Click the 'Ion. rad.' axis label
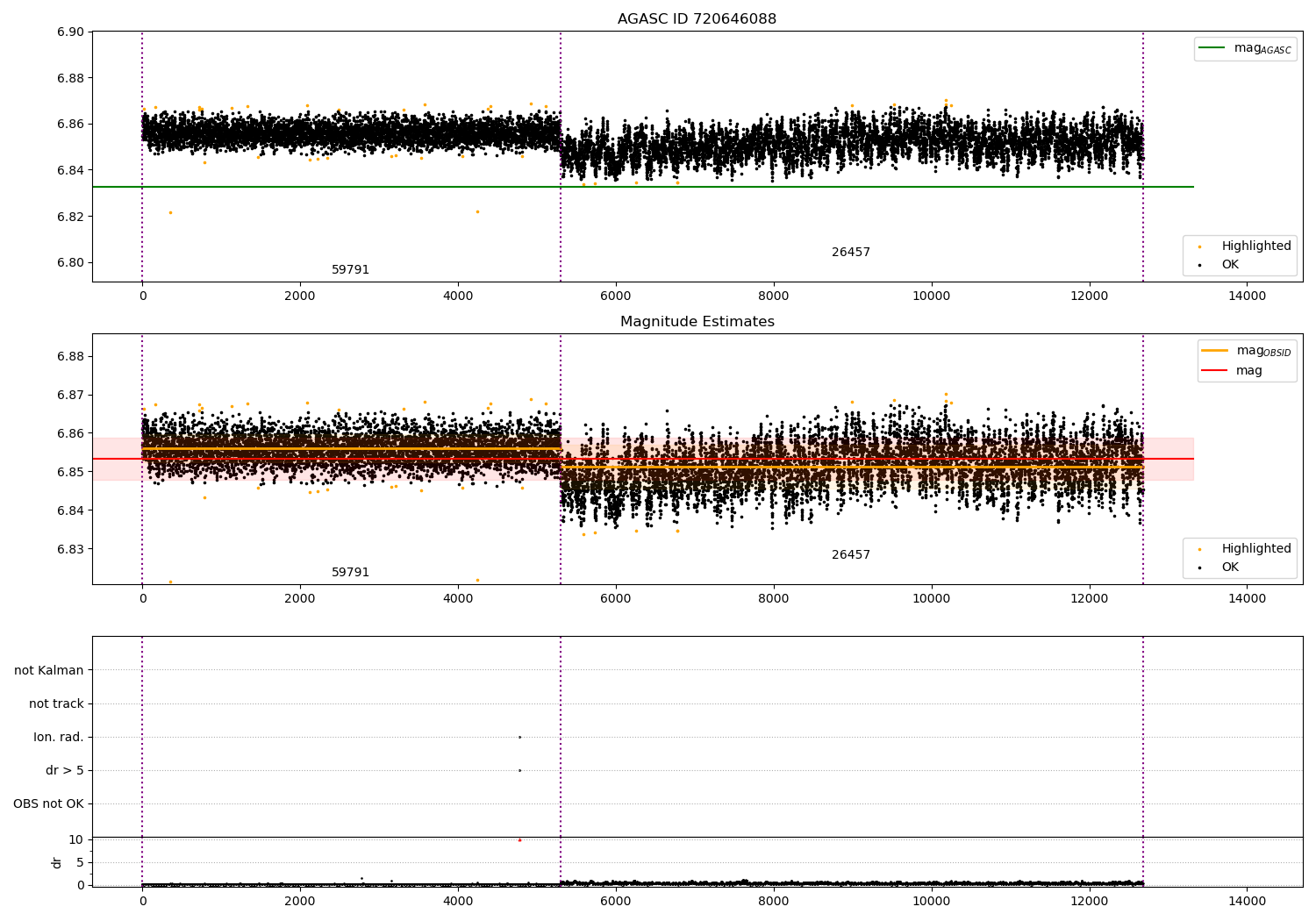The height and width of the screenshot is (921, 1316). pos(59,738)
